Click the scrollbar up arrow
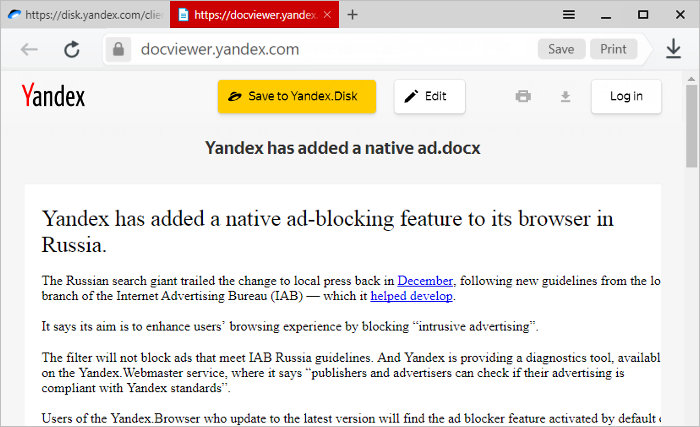The image size is (700, 427). (x=692, y=79)
